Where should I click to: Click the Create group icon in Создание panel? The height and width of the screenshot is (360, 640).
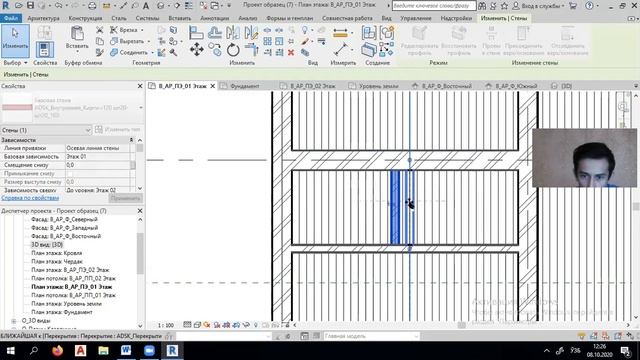tap(387, 32)
